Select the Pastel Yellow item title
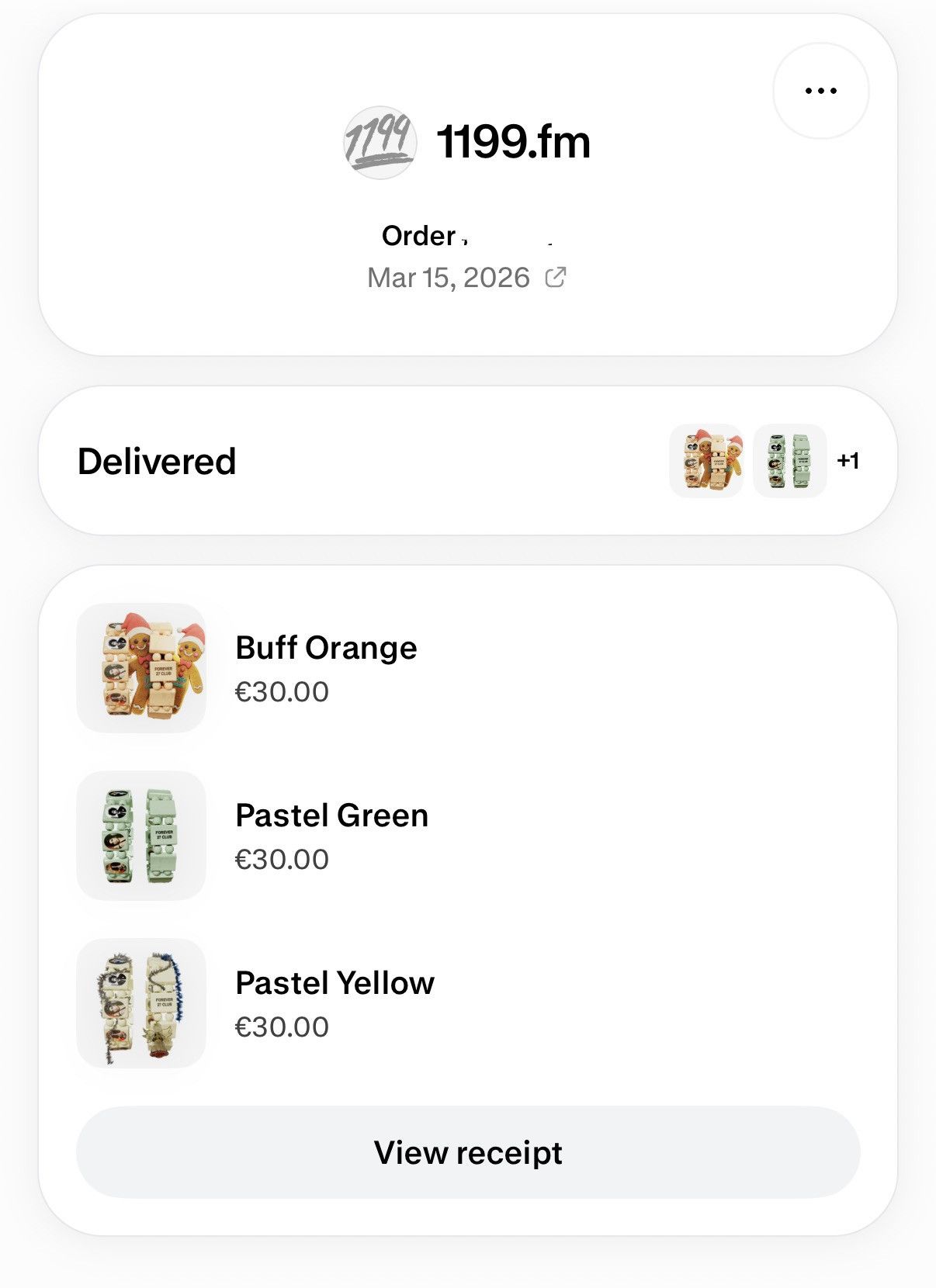 click(x=335, y=983)
